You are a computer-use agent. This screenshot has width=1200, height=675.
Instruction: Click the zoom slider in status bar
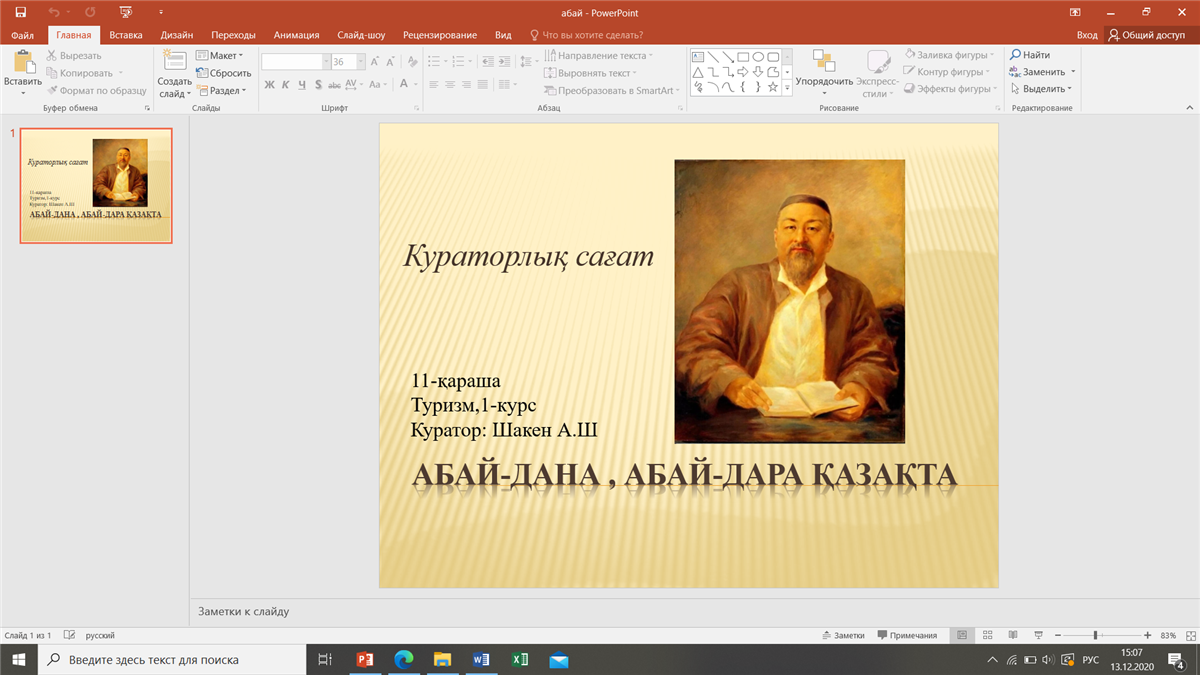click(x=1096, y=635)
